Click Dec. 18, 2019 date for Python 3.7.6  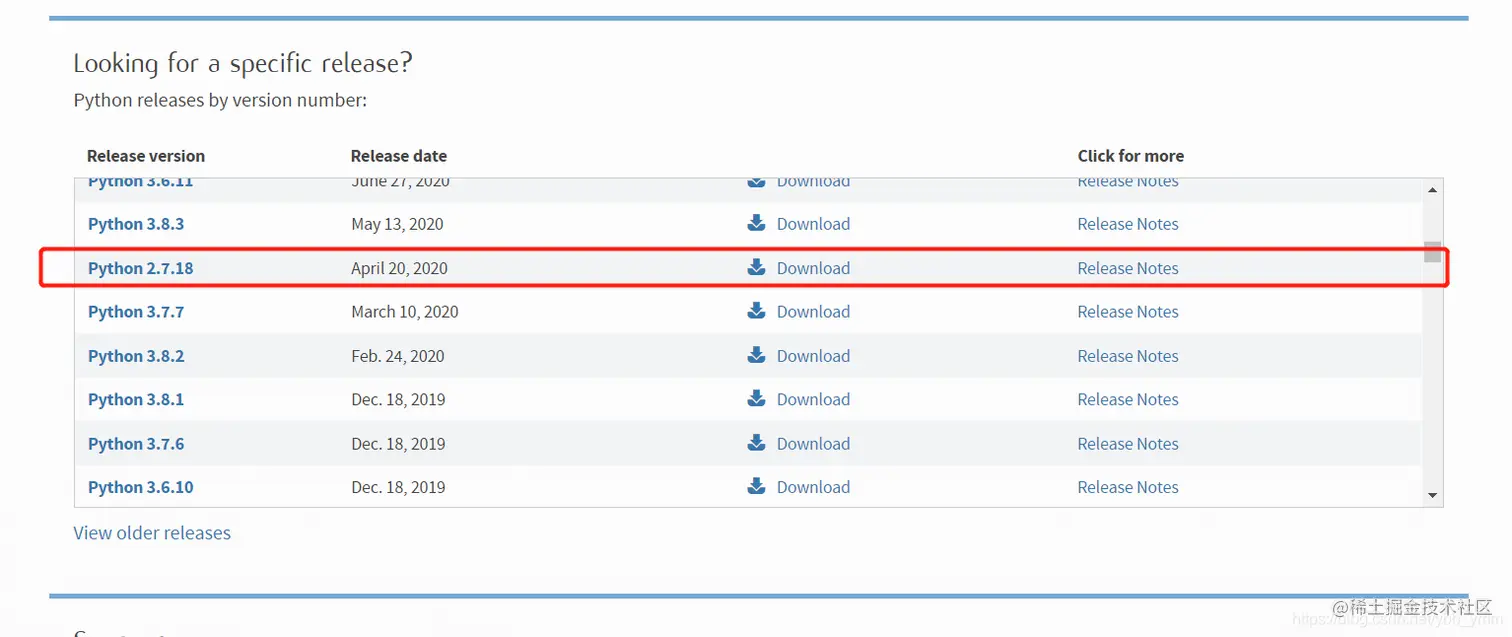[398, 443]
